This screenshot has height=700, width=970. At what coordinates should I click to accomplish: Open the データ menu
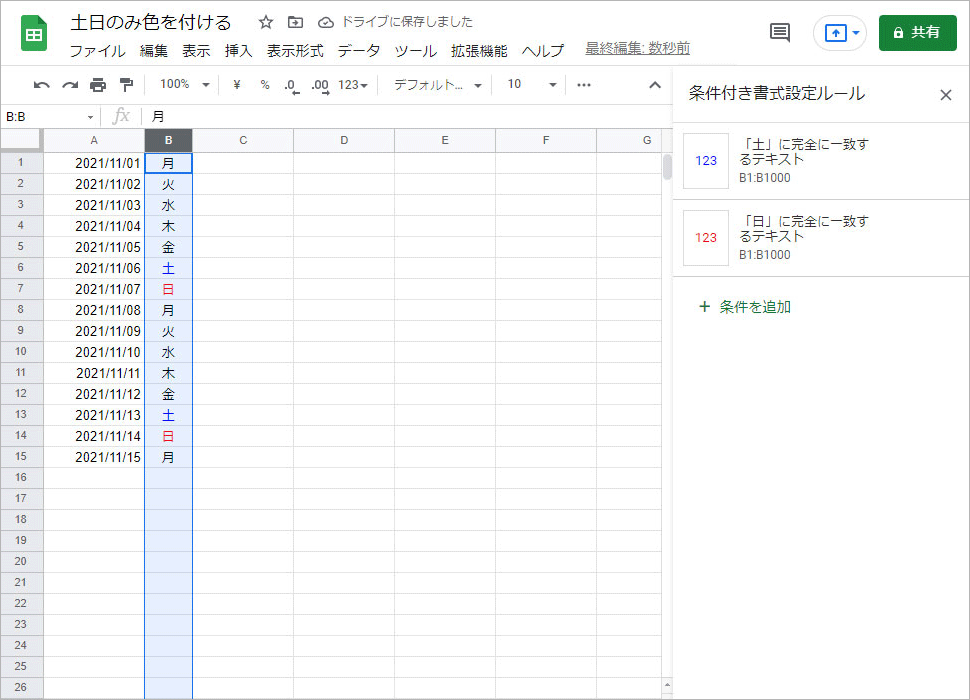(359, 51)
